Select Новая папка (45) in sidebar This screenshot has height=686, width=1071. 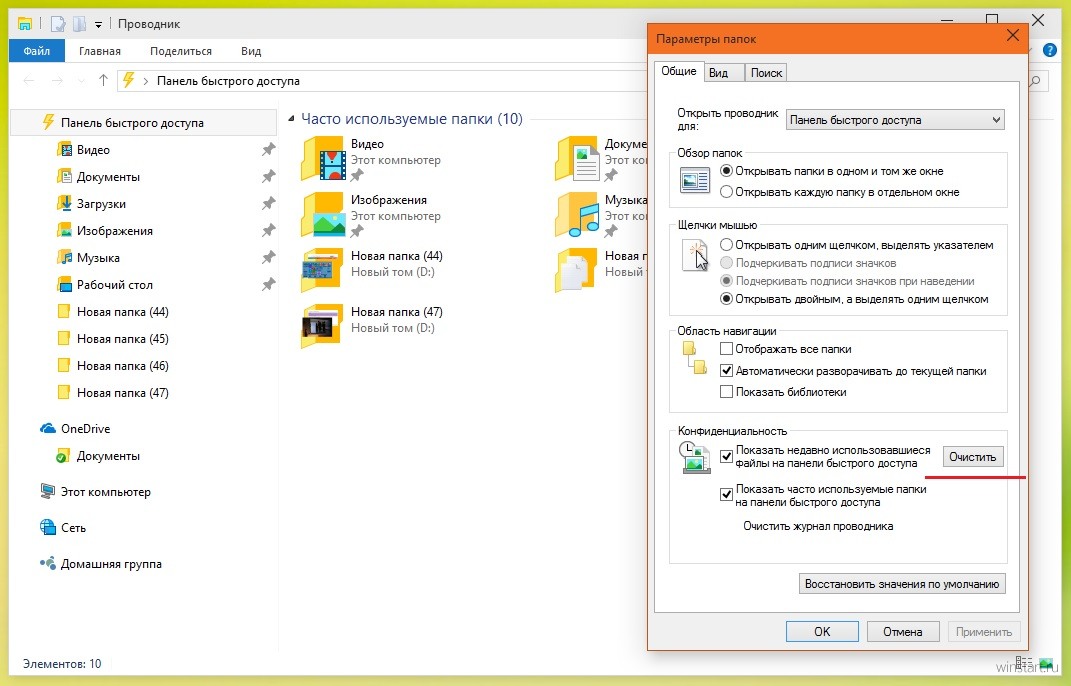[123, 339]
